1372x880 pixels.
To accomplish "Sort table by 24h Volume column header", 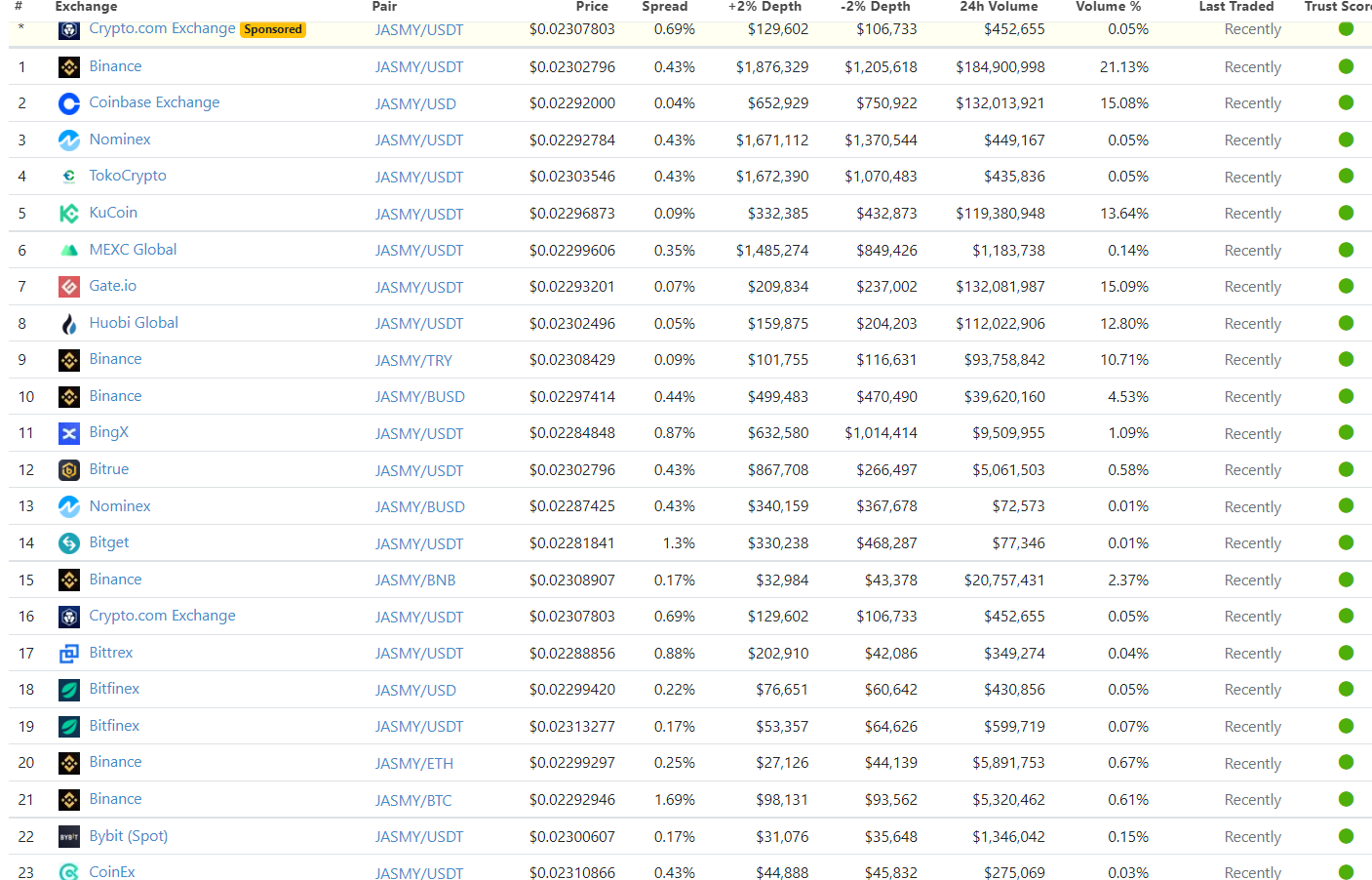I will tap(999, 7).
